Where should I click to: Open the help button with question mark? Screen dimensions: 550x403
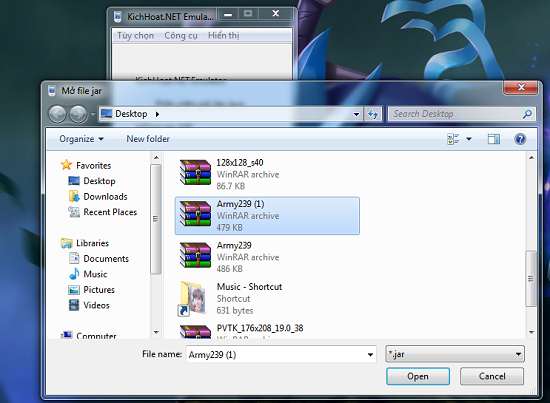coord(520,139)
